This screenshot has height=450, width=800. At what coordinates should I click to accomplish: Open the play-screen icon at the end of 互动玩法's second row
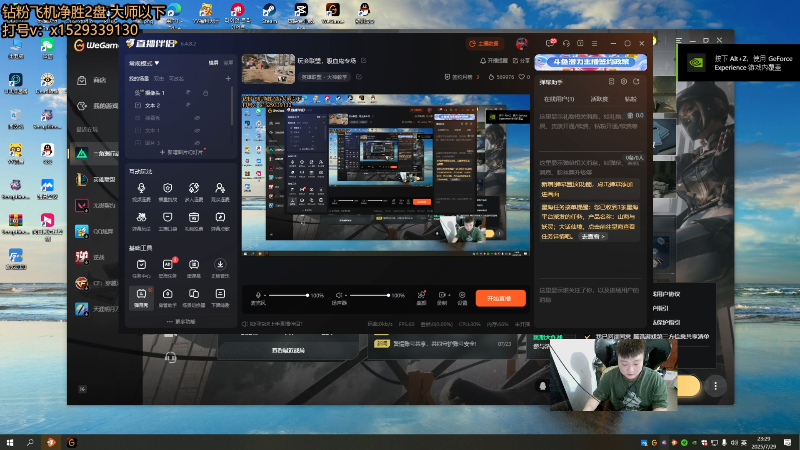click(220, 217)
